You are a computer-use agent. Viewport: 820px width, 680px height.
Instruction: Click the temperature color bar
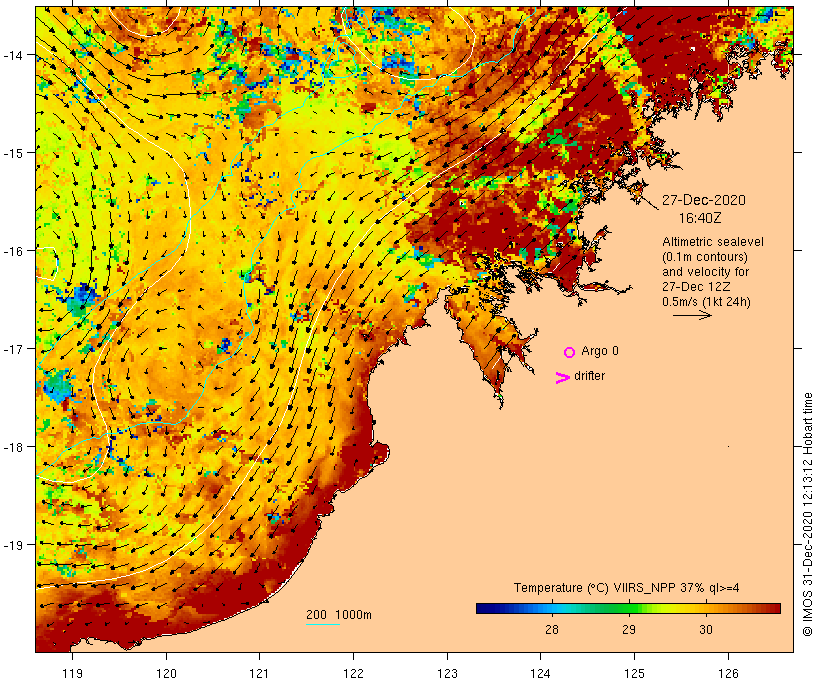628,608
